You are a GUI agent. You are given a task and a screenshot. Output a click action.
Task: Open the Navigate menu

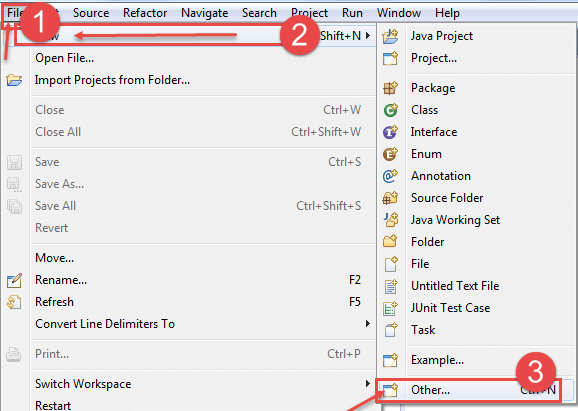point(205,13)
